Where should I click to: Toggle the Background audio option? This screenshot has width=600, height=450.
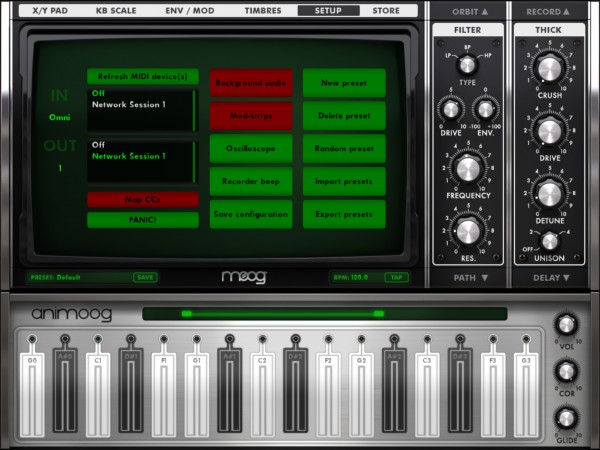[251, 83]
